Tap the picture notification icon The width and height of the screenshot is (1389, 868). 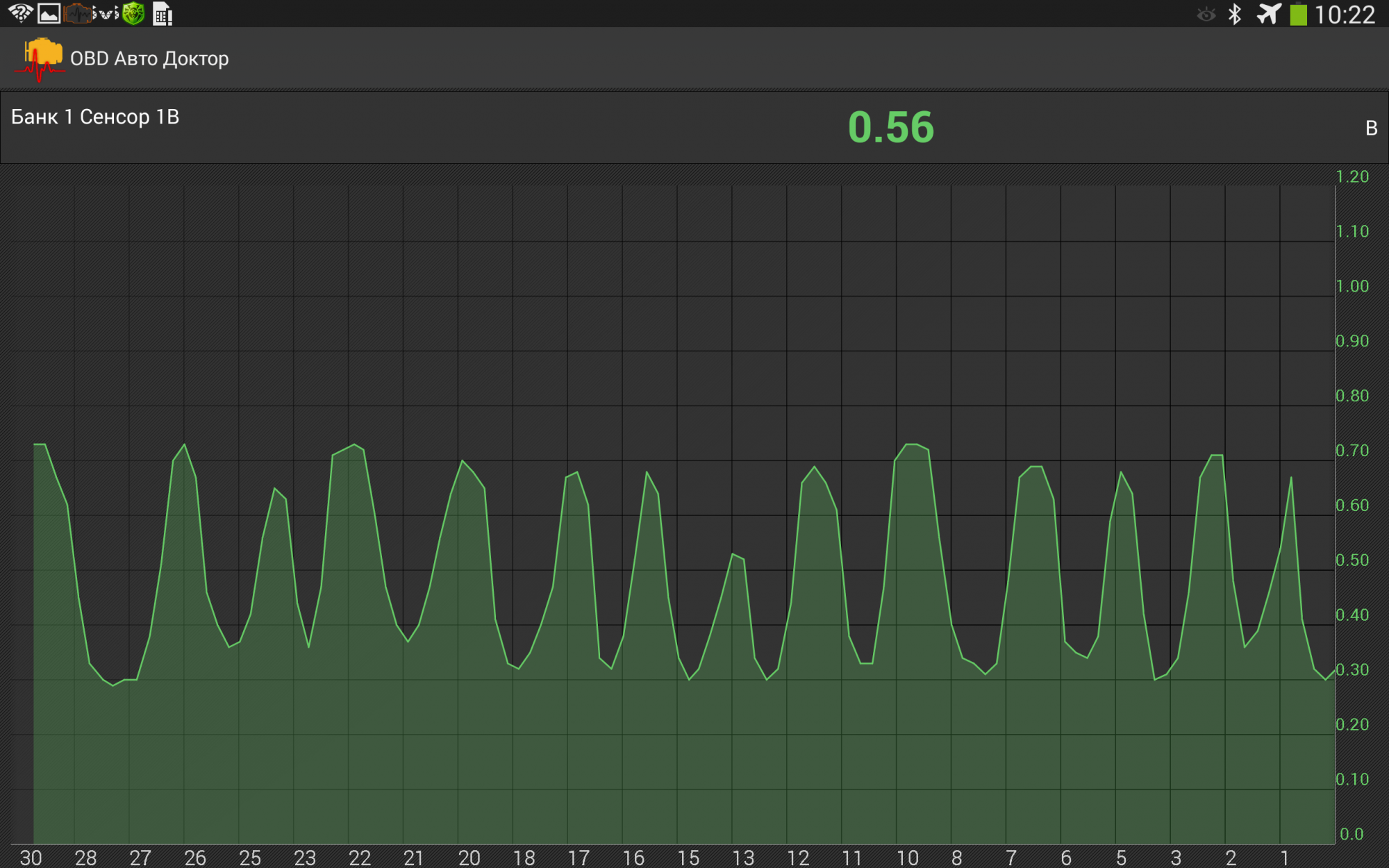49,13
